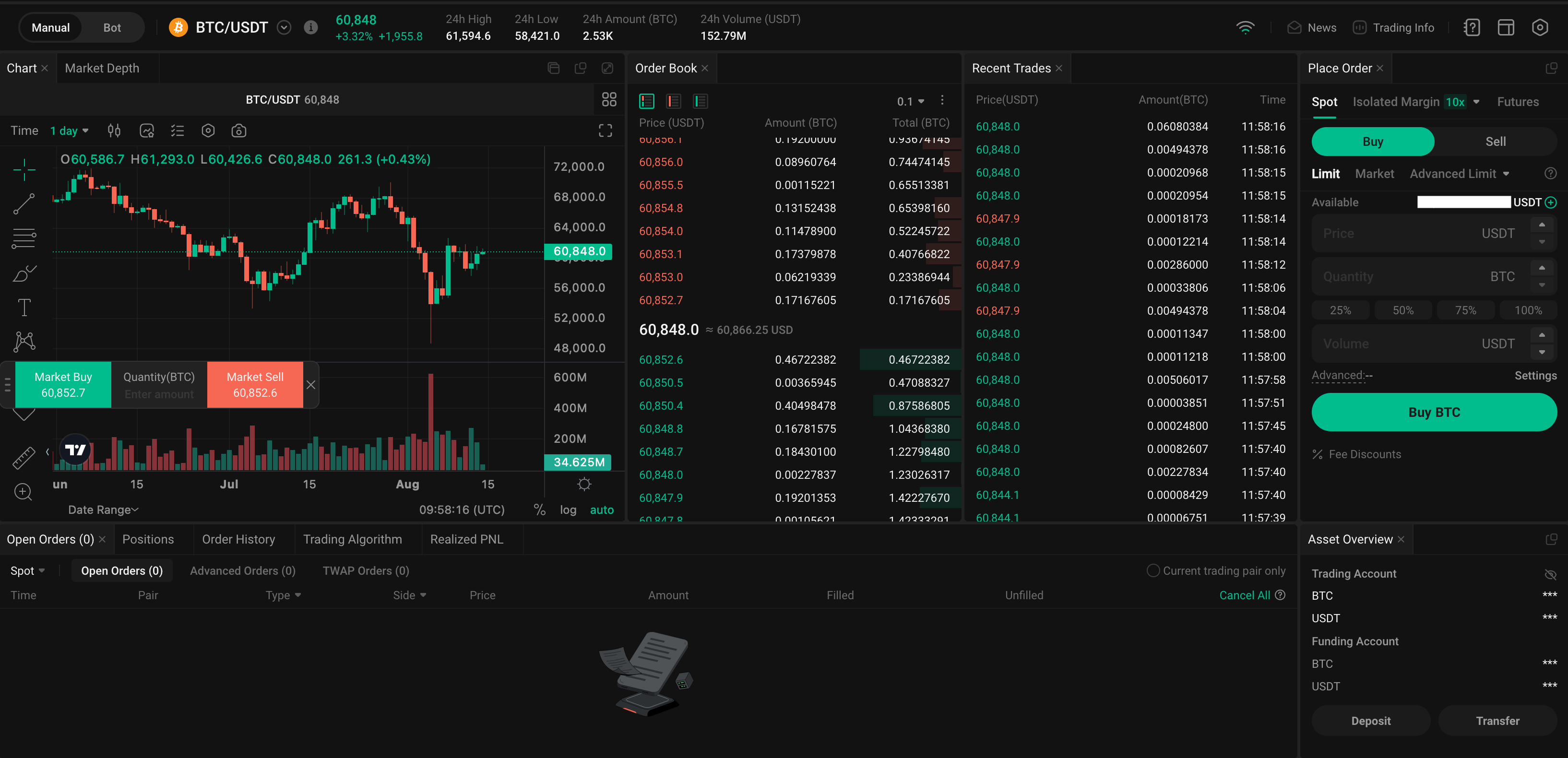Select the Text annotation tool
This screenshot has width=1568, height=758.
tap(24, 308)
